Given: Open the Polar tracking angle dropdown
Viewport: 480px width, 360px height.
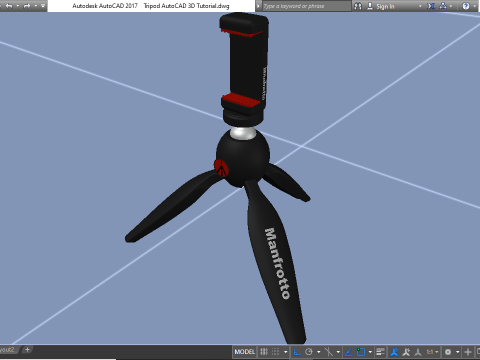Looking at the screenshot, I should 319,352.
